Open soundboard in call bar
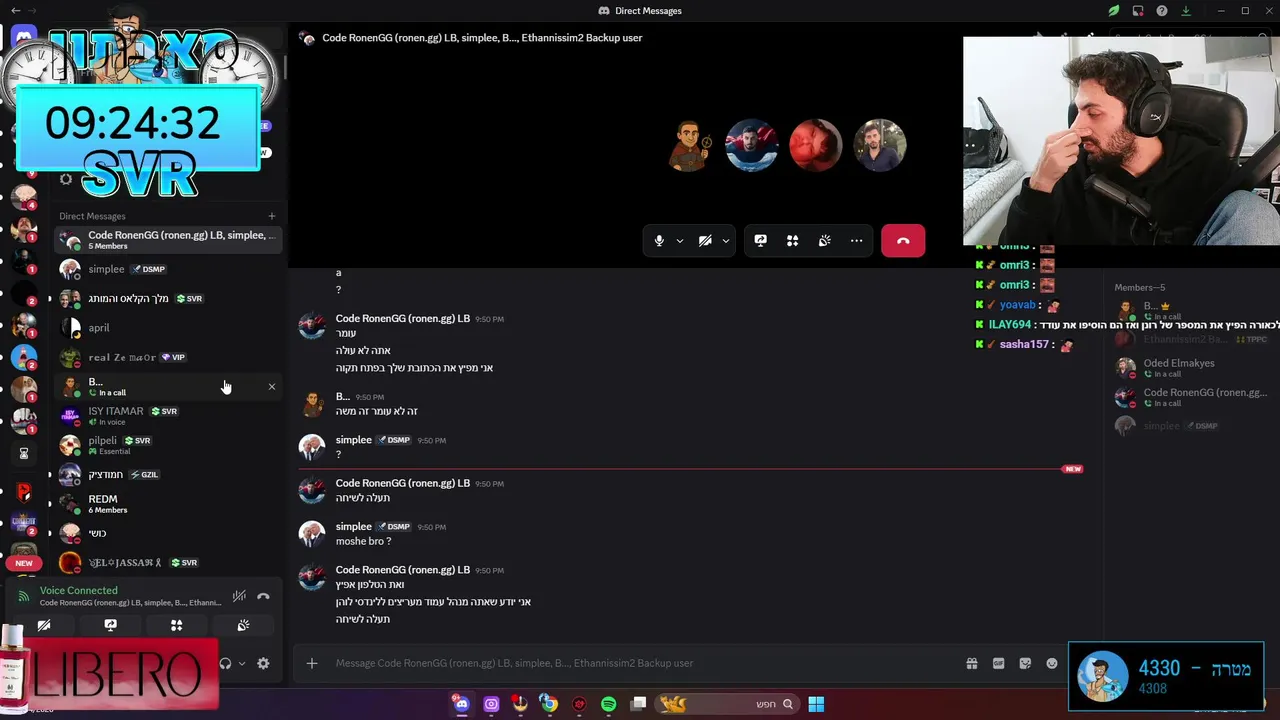Image resolution: width=1280 pixels, height=720 pixels. (x=824, y=241)
